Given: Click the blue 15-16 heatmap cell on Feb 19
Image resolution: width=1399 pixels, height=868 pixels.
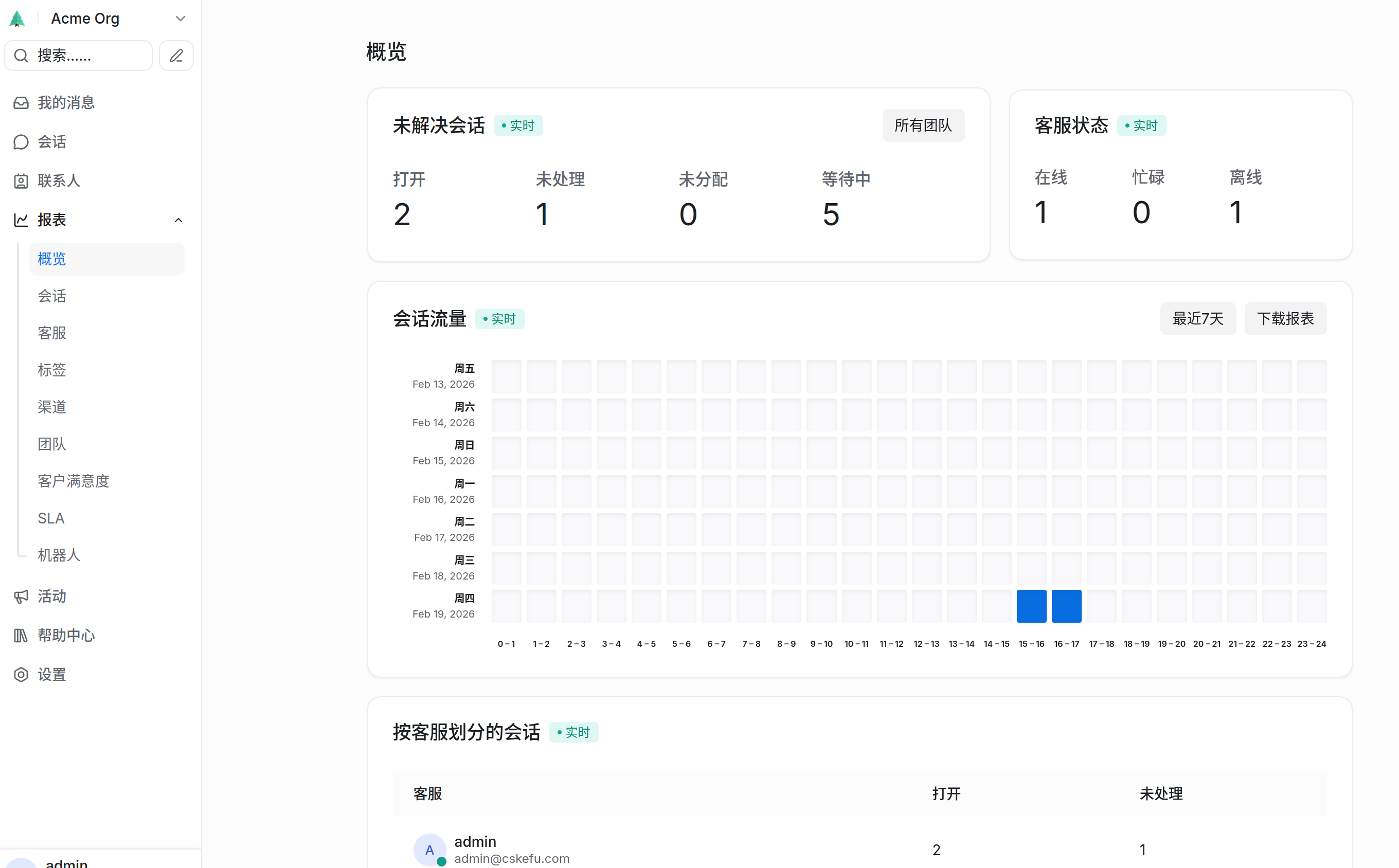Looking at the screenshot, I should [1031, 606].
